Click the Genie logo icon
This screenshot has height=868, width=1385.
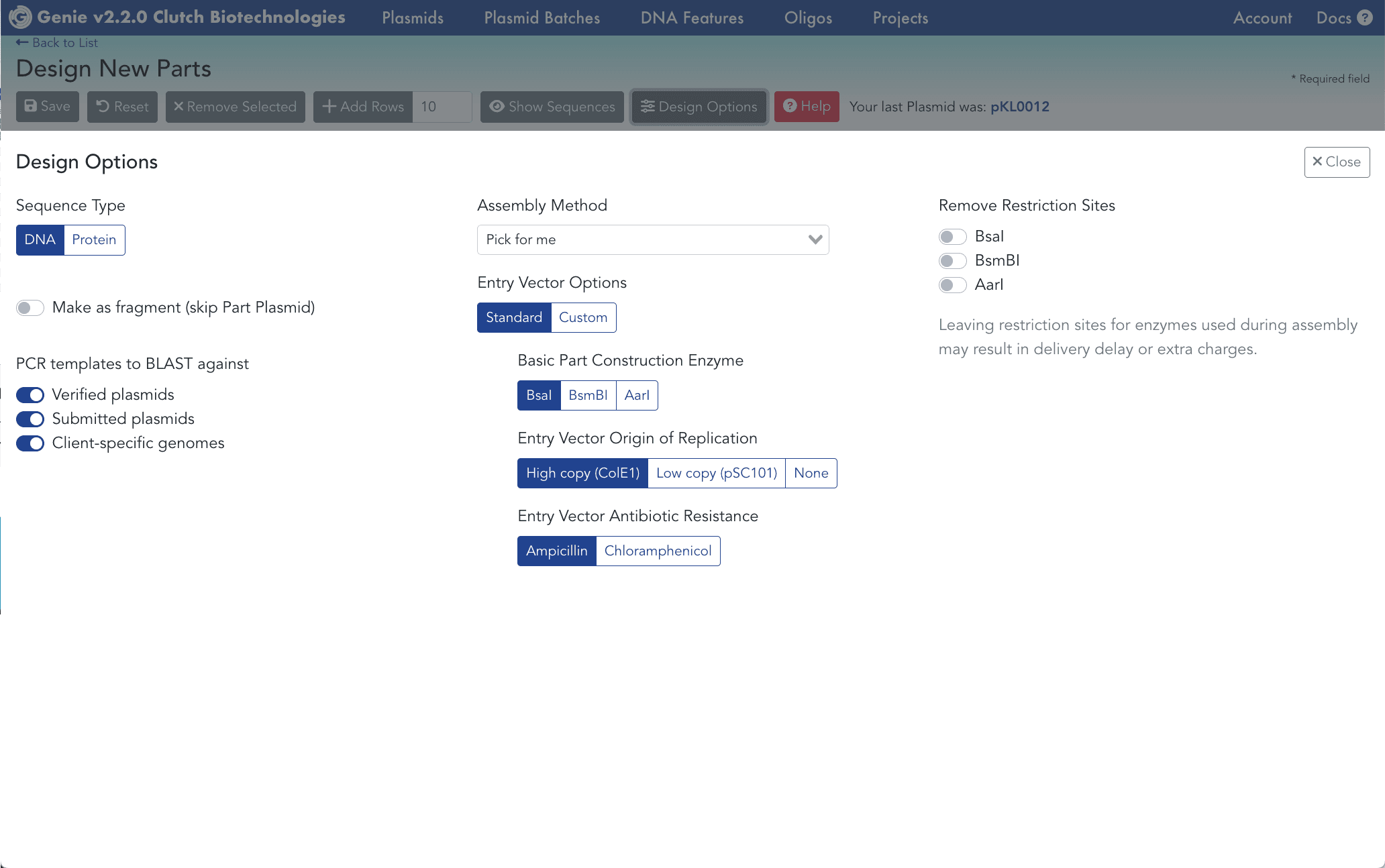20,17
